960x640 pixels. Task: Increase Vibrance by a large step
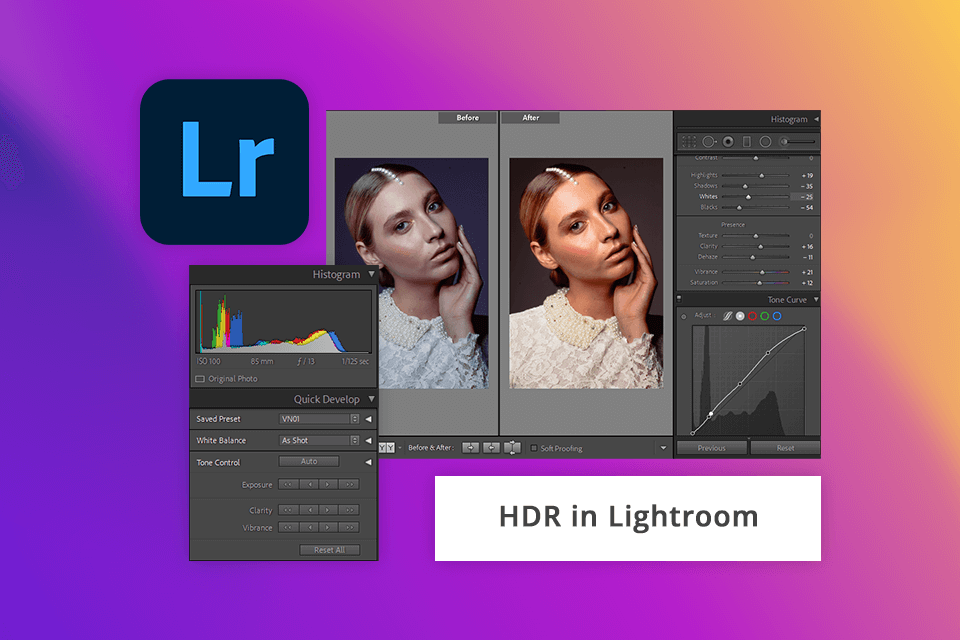(349, 527)
